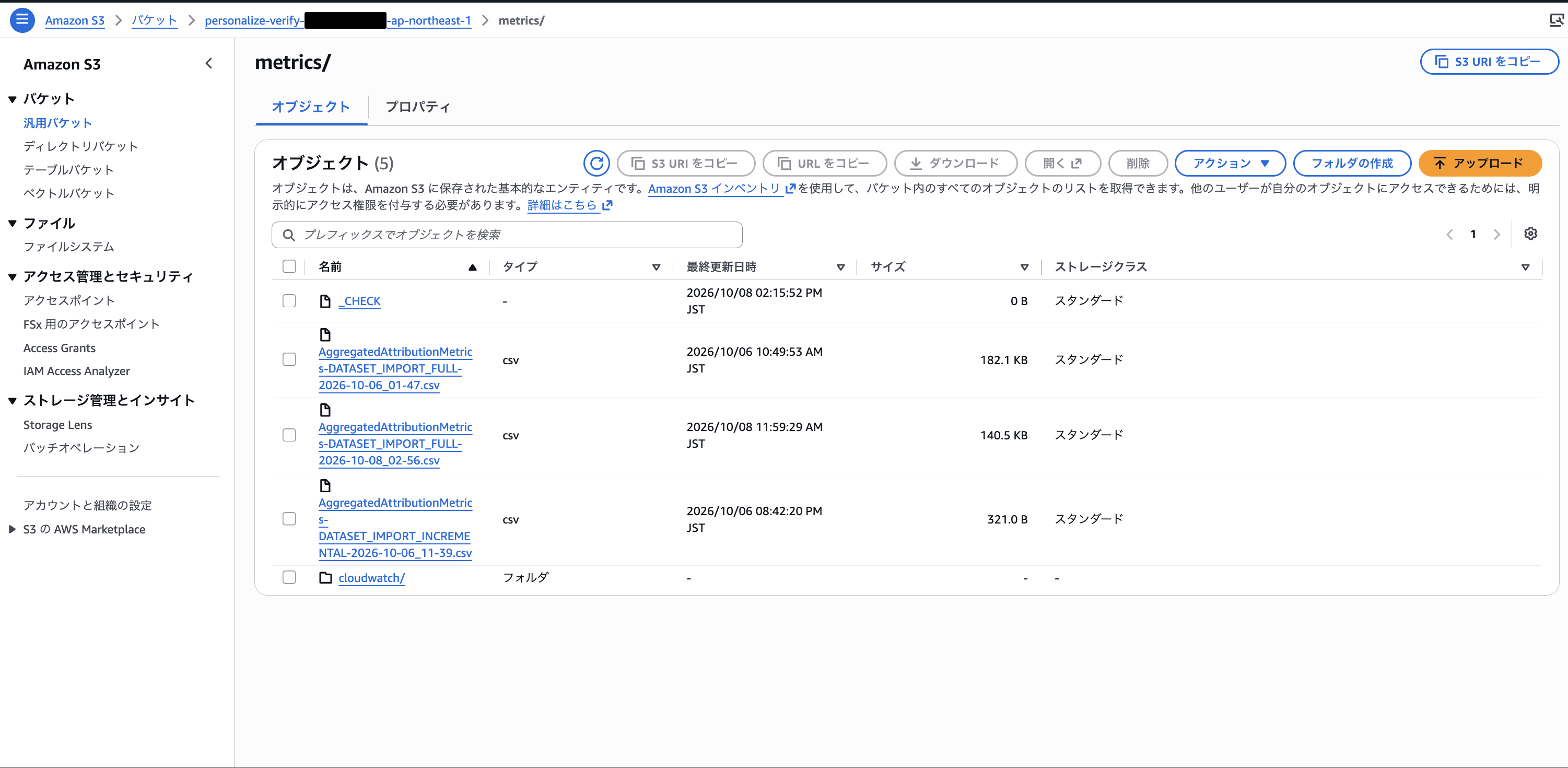Collapse the Amazon S3 side panel arrow
This screenshot has height=768, width=1568.
click(x=209, y=63)
